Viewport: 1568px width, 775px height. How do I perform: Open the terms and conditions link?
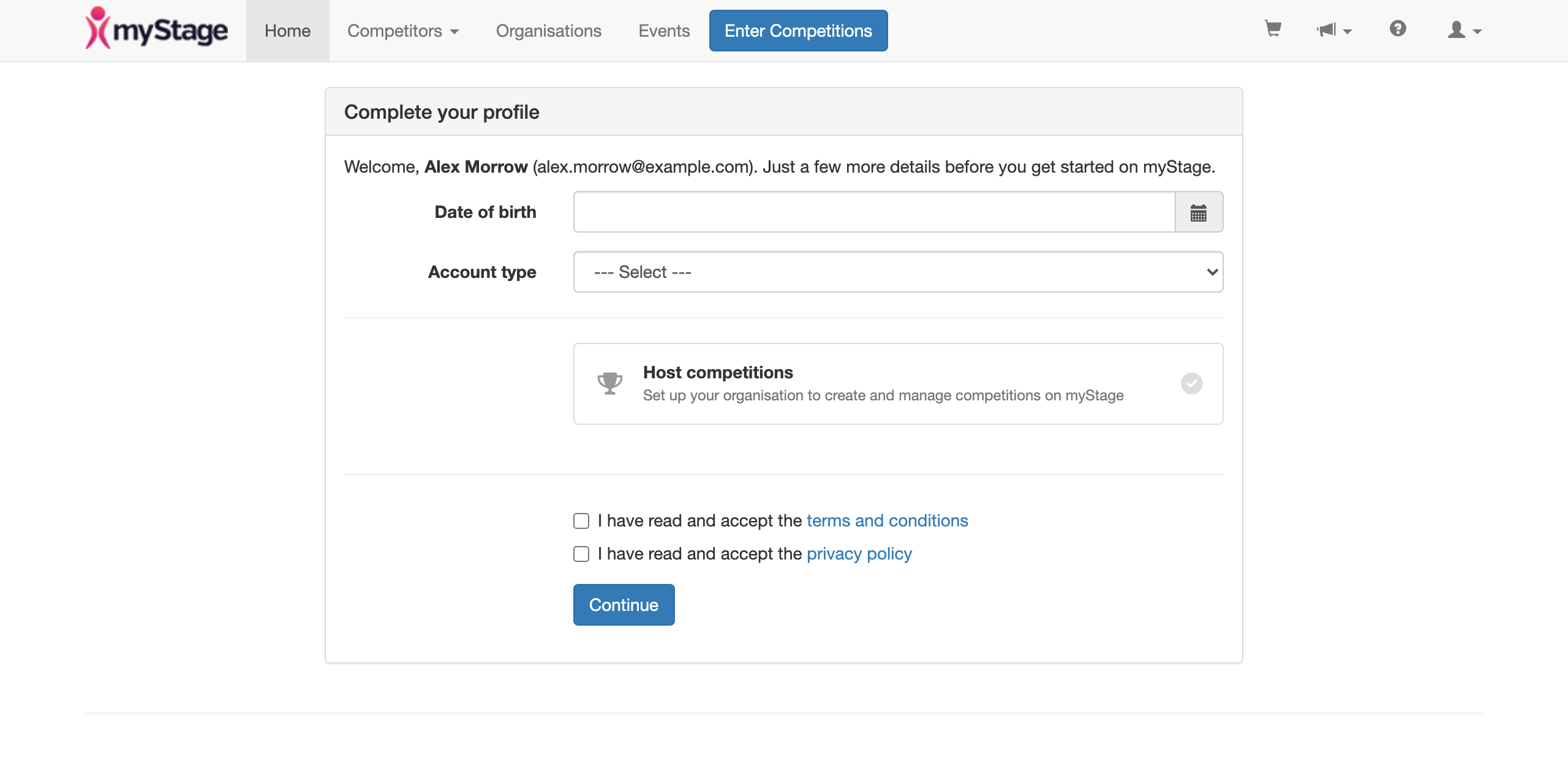click(887, 521)
